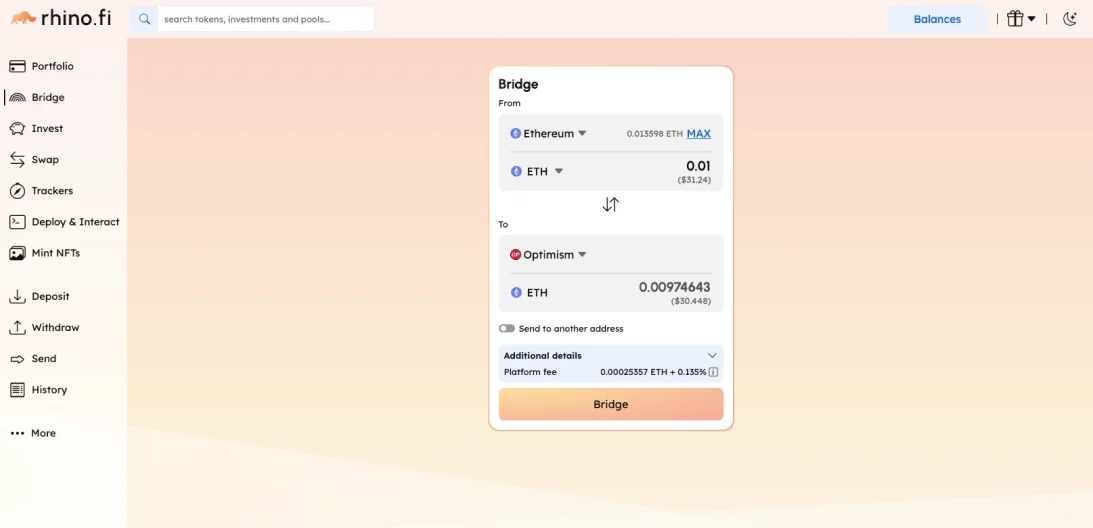
Task: Click the More three-dots icon
Action: pos(17,433)
